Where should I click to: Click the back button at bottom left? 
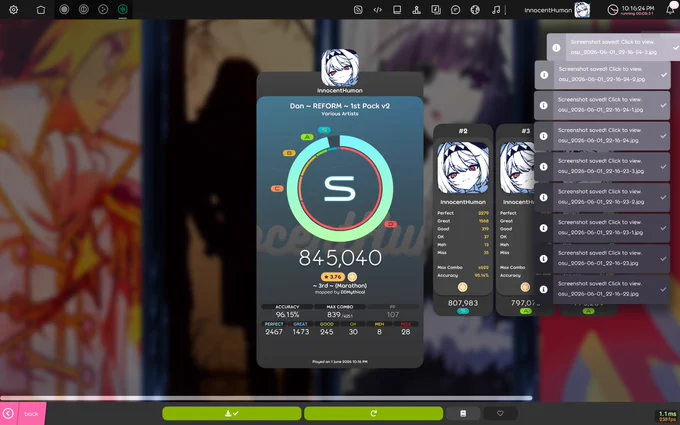23,413
